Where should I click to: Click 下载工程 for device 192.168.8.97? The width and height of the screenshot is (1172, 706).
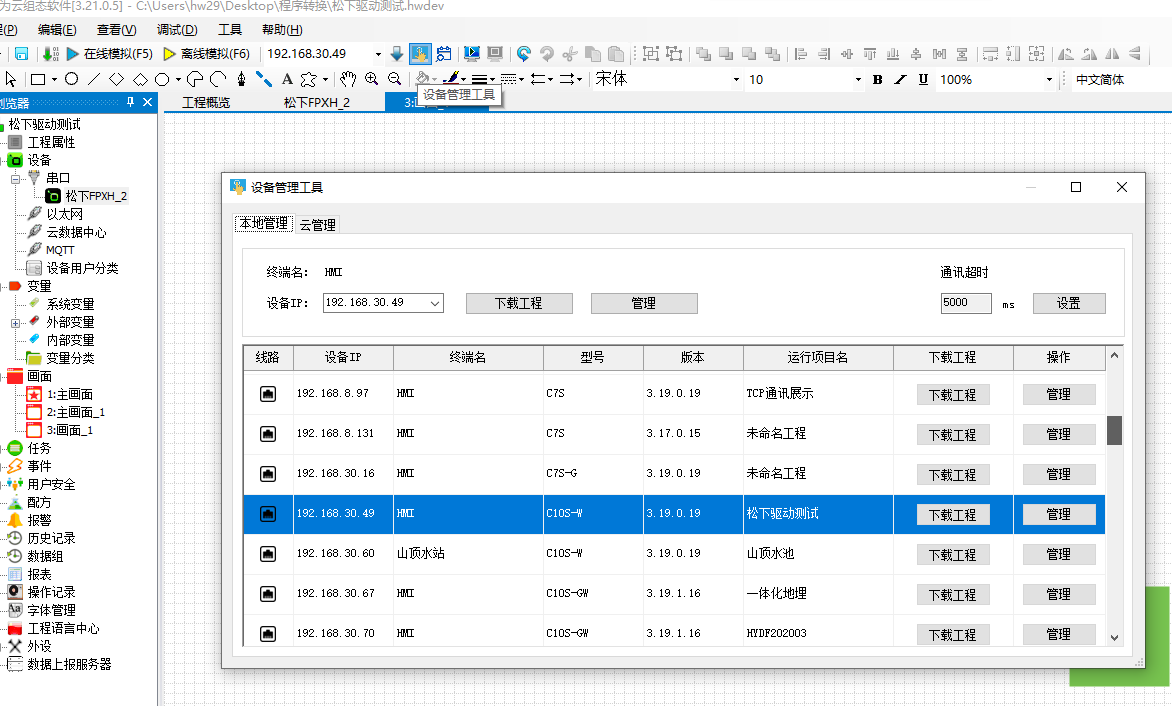pyautogui.click(x=953, y=394)
